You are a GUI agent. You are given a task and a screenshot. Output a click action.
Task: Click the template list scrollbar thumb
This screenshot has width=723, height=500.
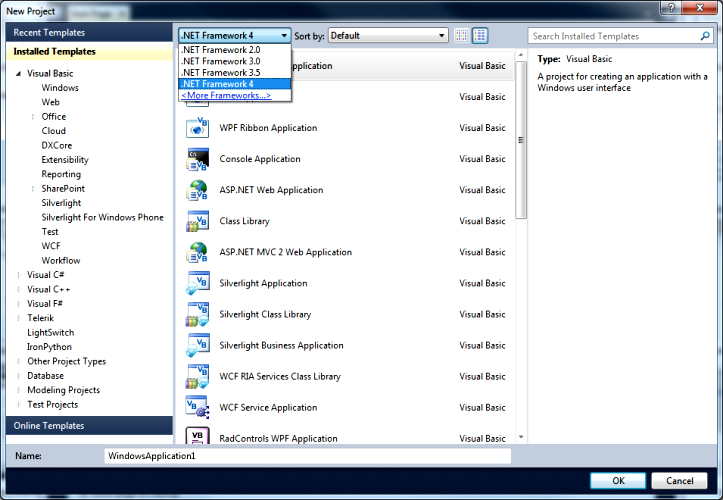521,140
